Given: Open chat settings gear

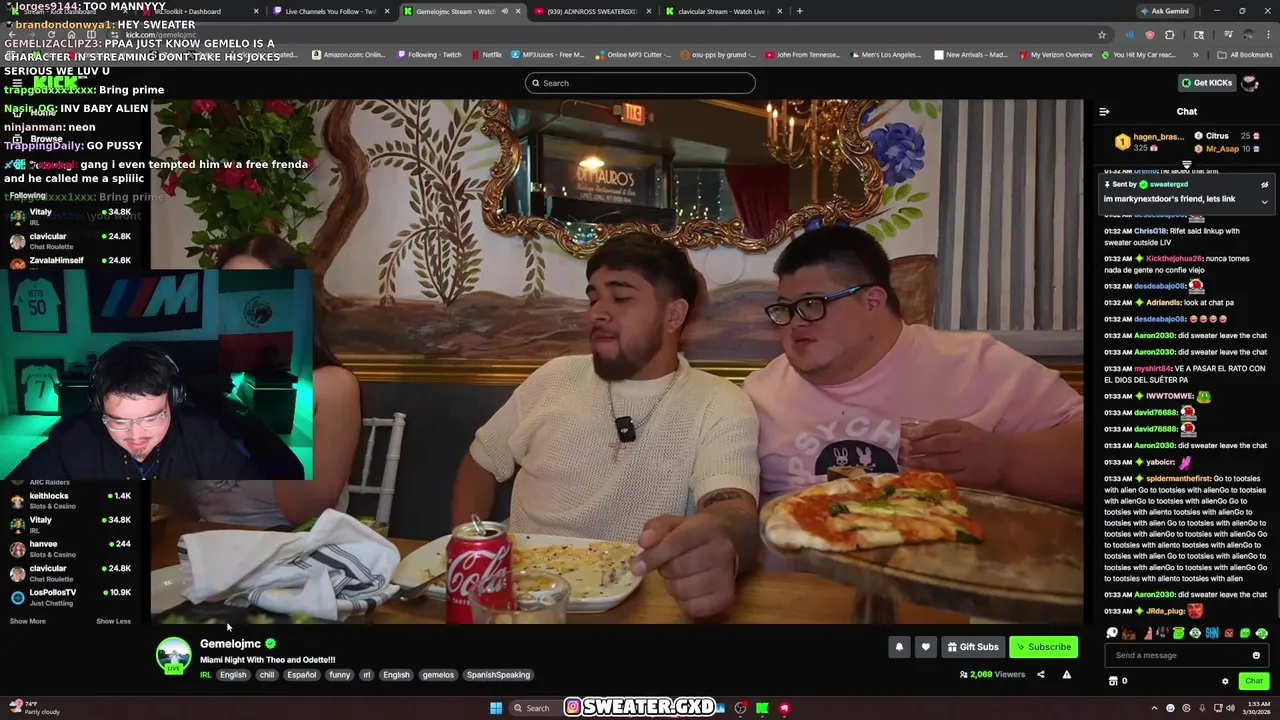Looking at the screenshot, I should 1225,682.
